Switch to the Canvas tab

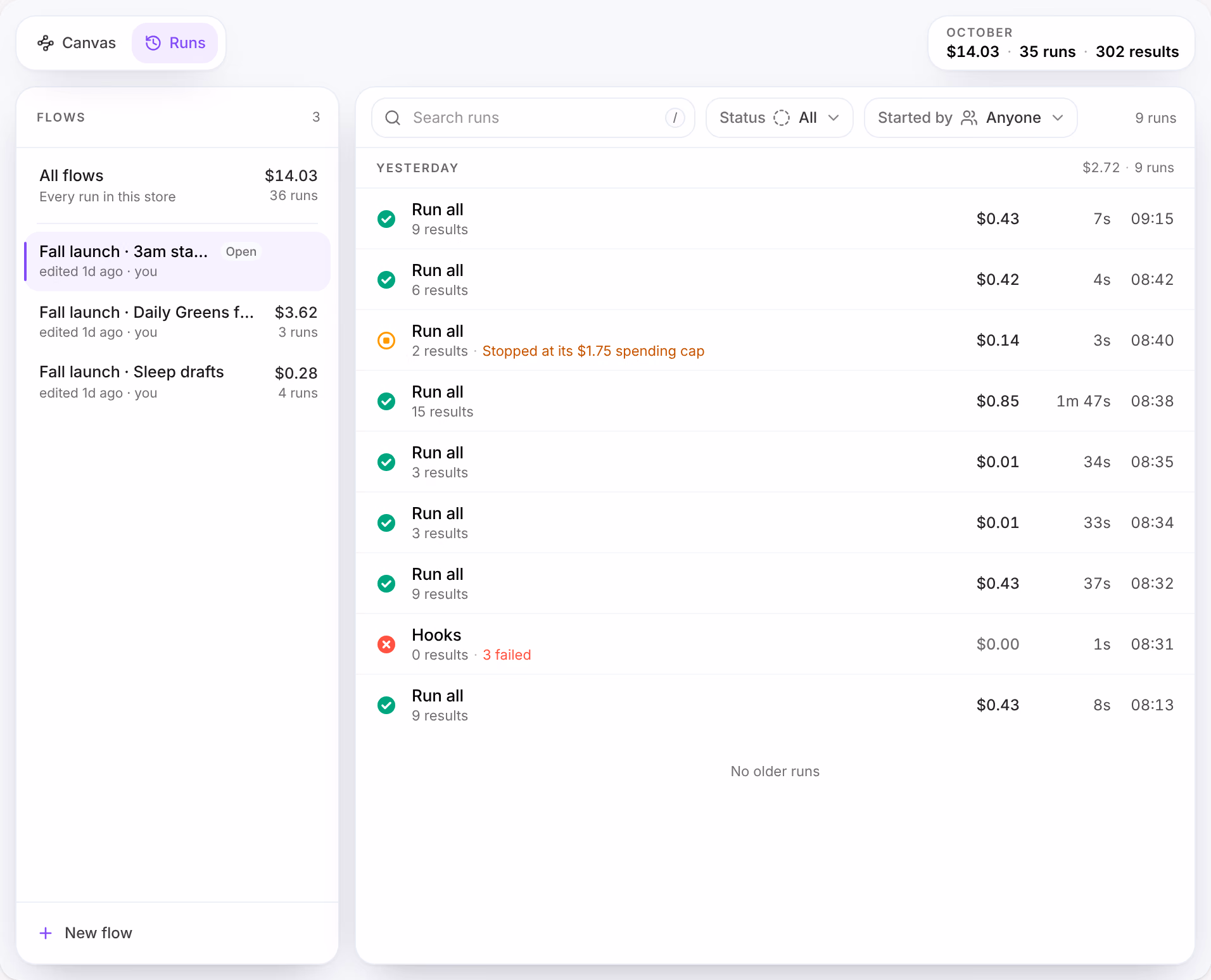click(x=77, y=43)
